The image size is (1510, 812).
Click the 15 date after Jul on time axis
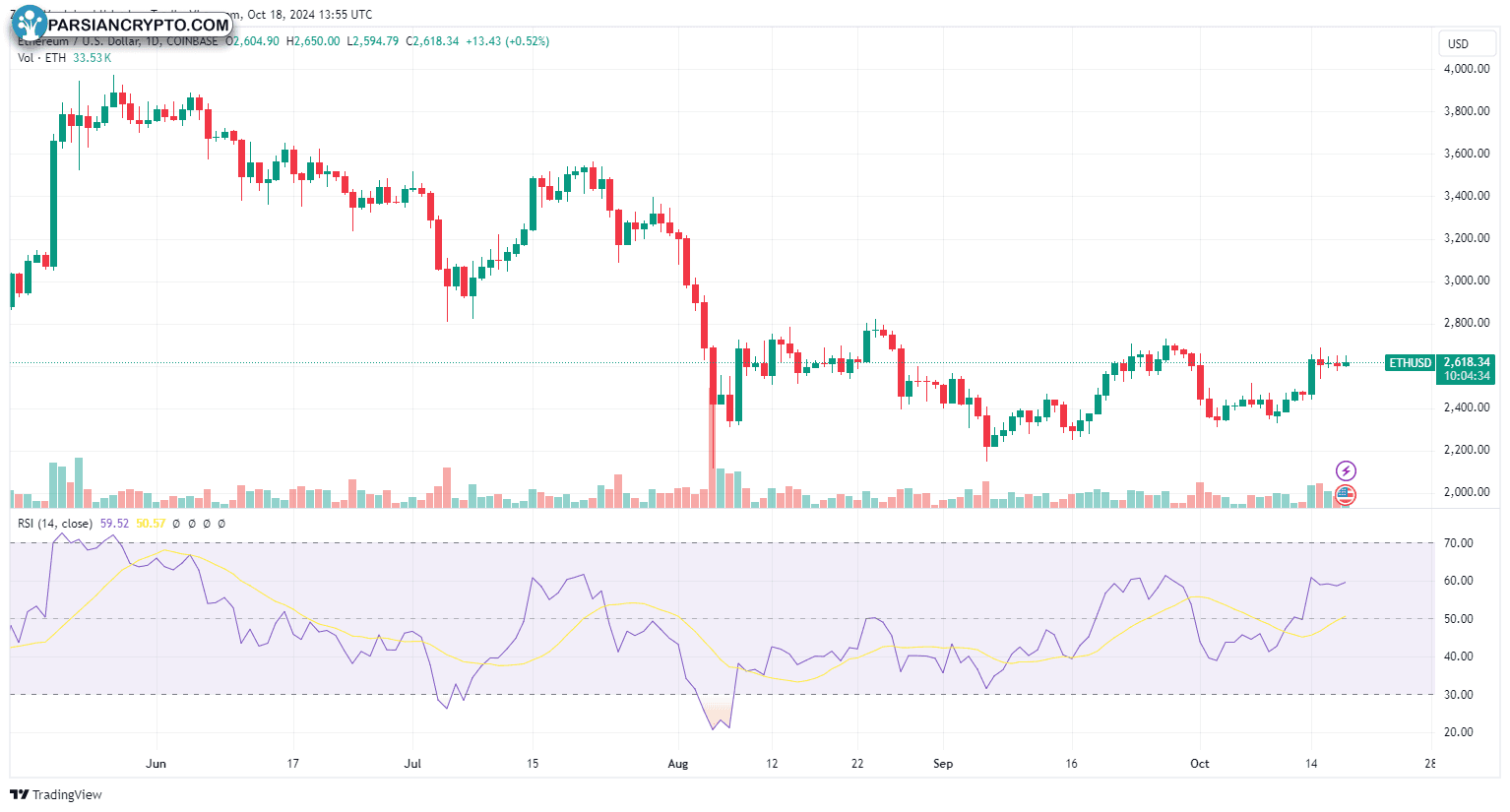click(533, 764)
